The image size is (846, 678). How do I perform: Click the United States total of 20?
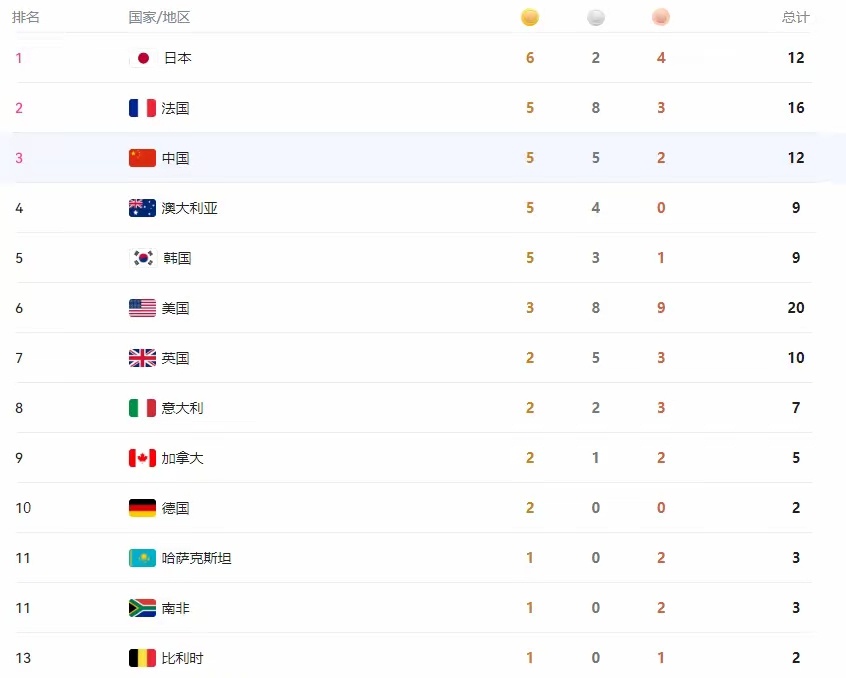click(796, 307)
